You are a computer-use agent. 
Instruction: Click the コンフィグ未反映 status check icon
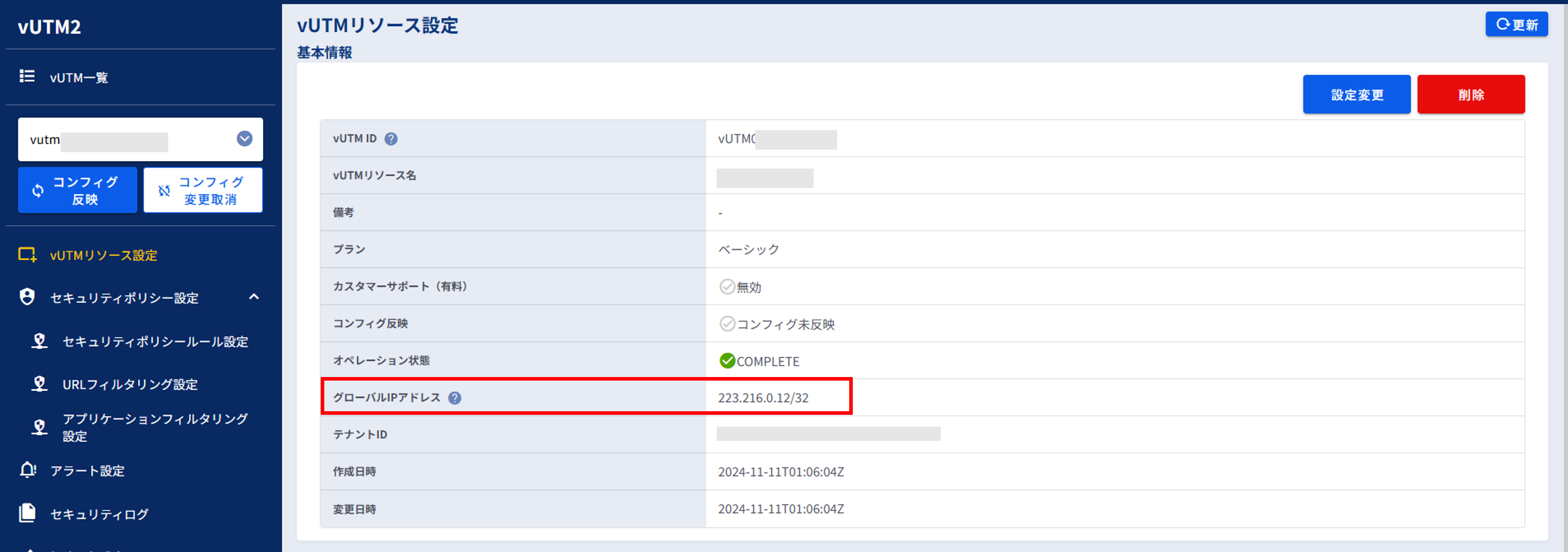[727, 324]
